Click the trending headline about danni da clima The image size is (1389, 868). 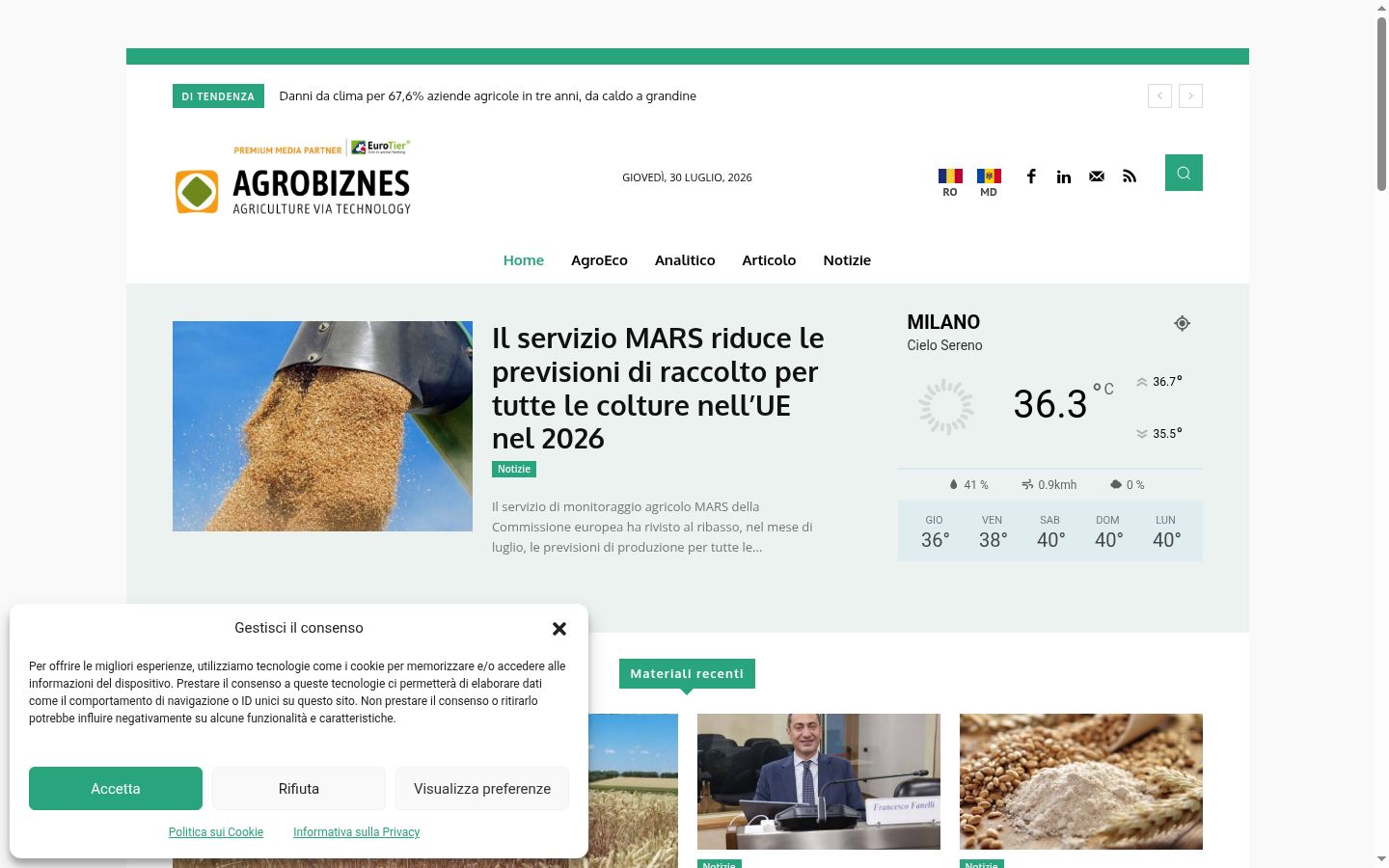click(487, 95)
